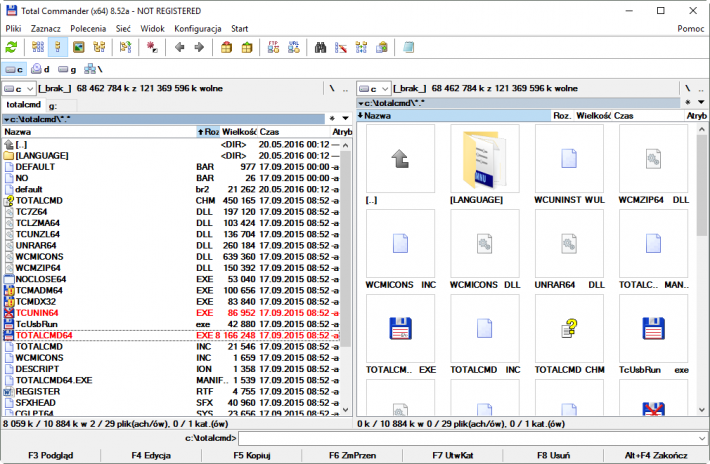
Task: Click the command line input field
Action: coord(468,438)
